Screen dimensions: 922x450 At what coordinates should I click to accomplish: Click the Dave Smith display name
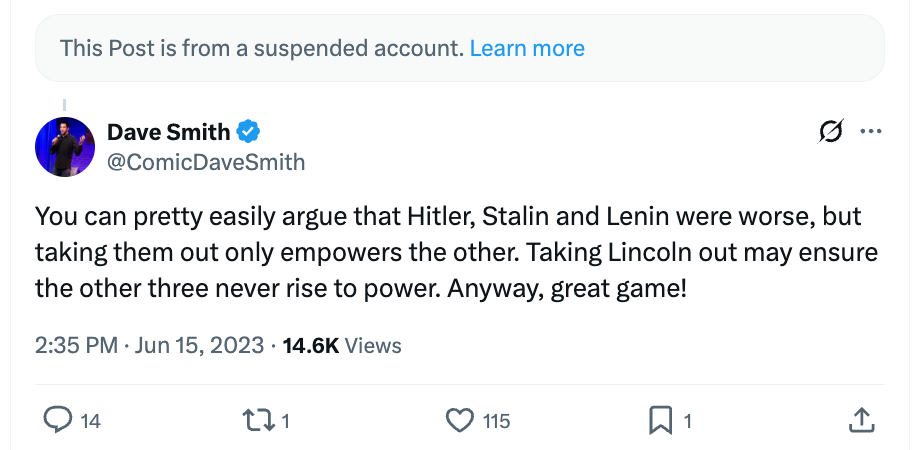coord(168,132)
